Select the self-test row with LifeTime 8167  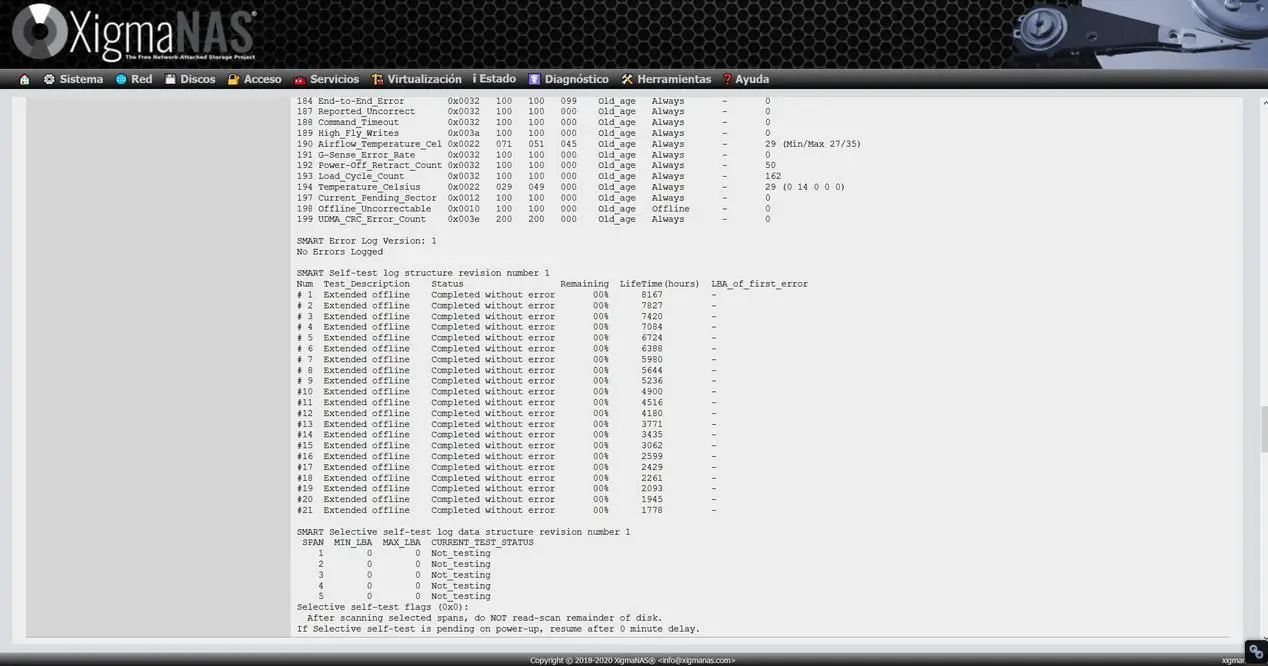pos(506,295)
